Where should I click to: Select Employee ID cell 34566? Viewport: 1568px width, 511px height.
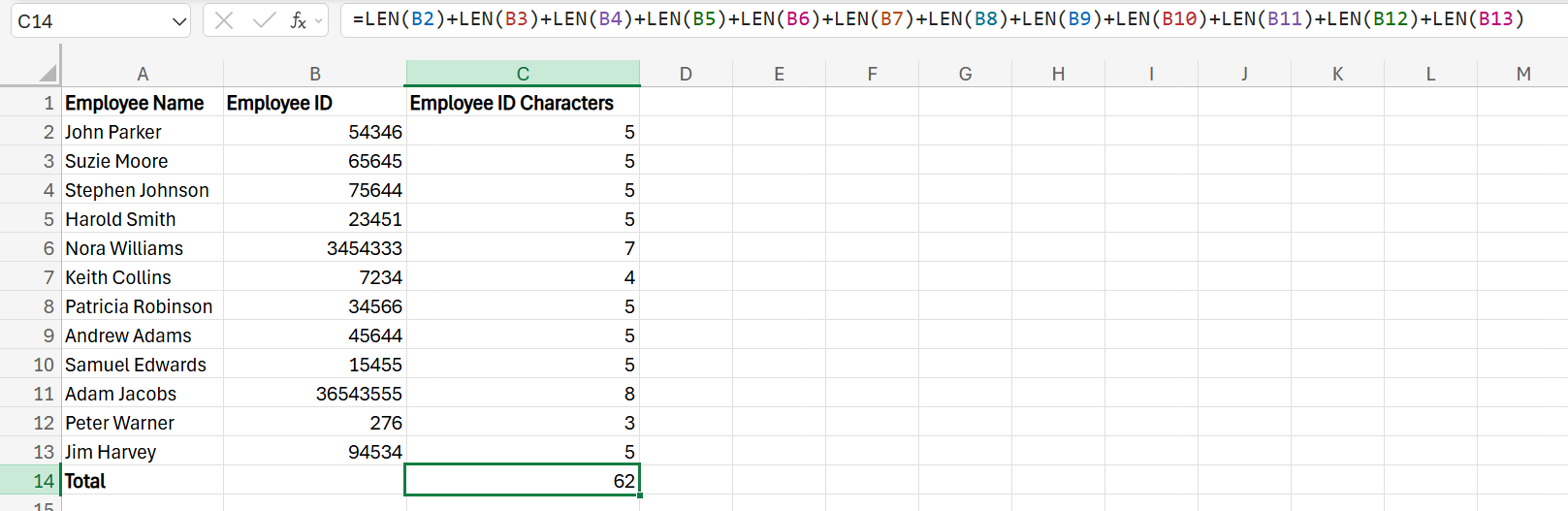click(315, 306)
